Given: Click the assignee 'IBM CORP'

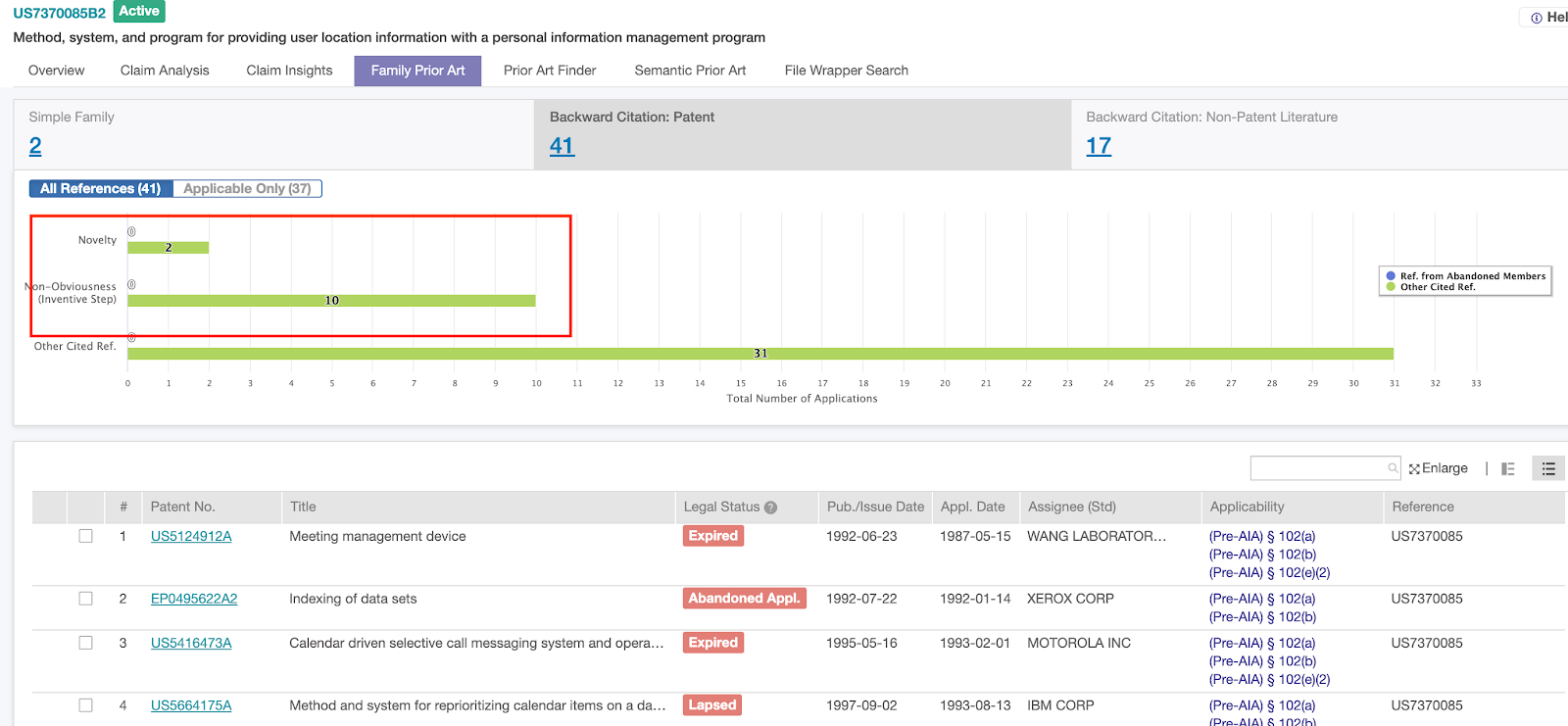Looking at the screenshot, I should pyautogui.click(x=1060, y=705).
